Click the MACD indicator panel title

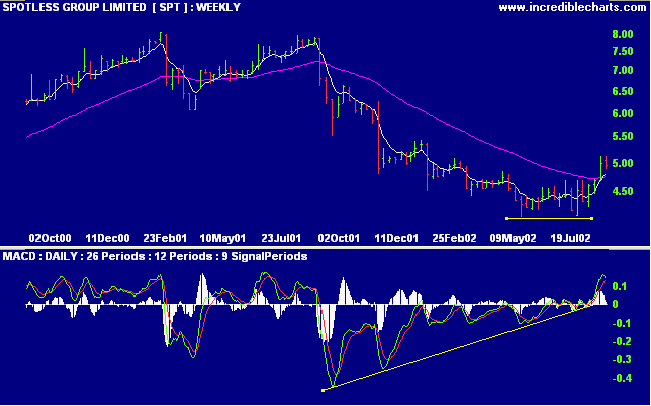[x=155, y=257]
